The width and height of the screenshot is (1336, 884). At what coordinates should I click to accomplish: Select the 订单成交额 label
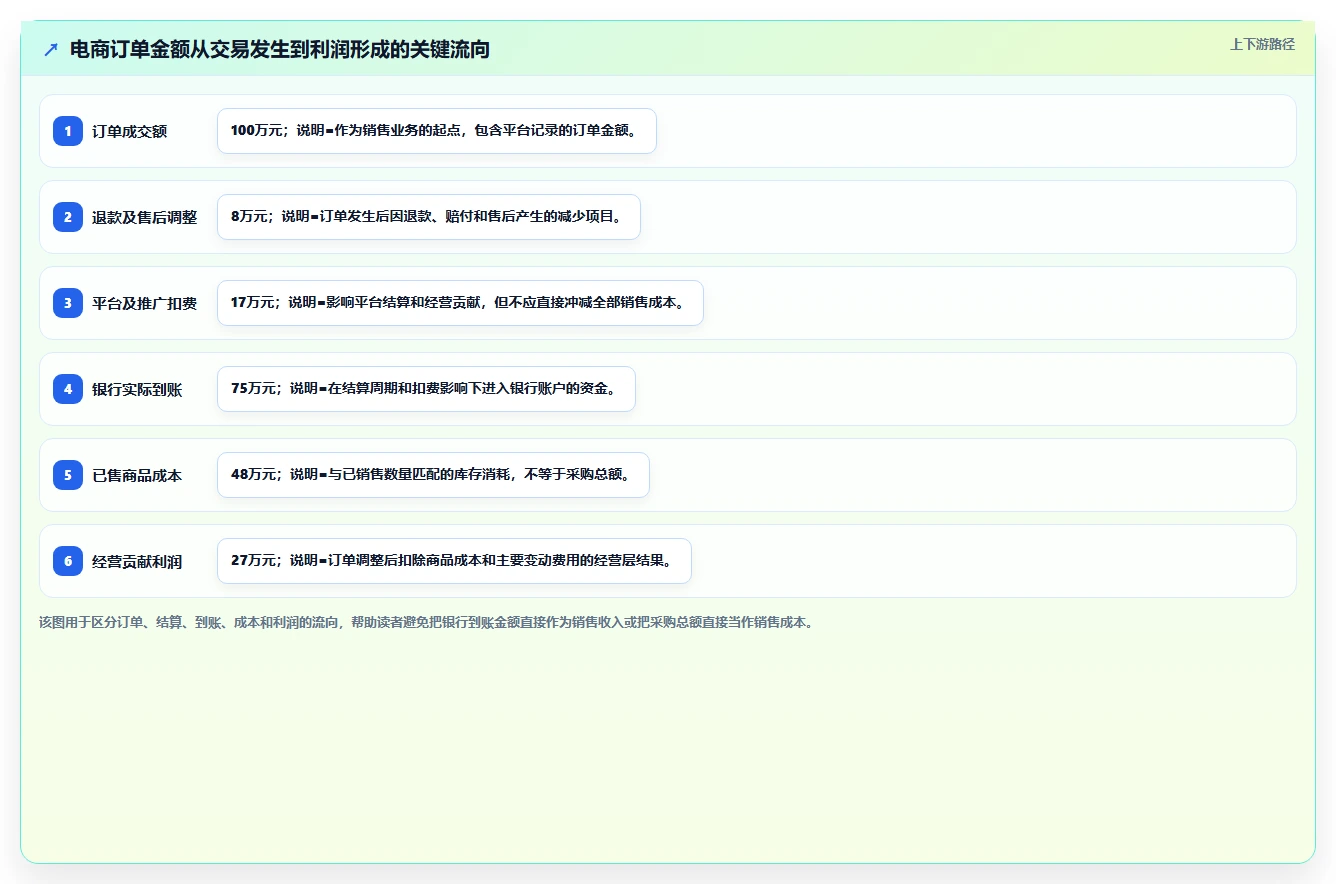129,131
